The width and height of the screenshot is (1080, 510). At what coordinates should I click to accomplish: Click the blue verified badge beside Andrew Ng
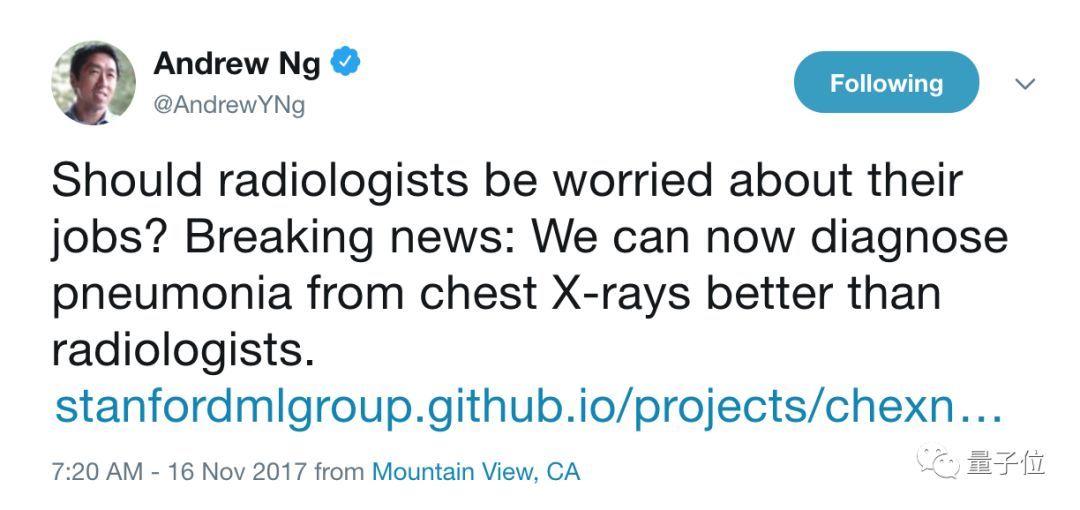(346, 64)
